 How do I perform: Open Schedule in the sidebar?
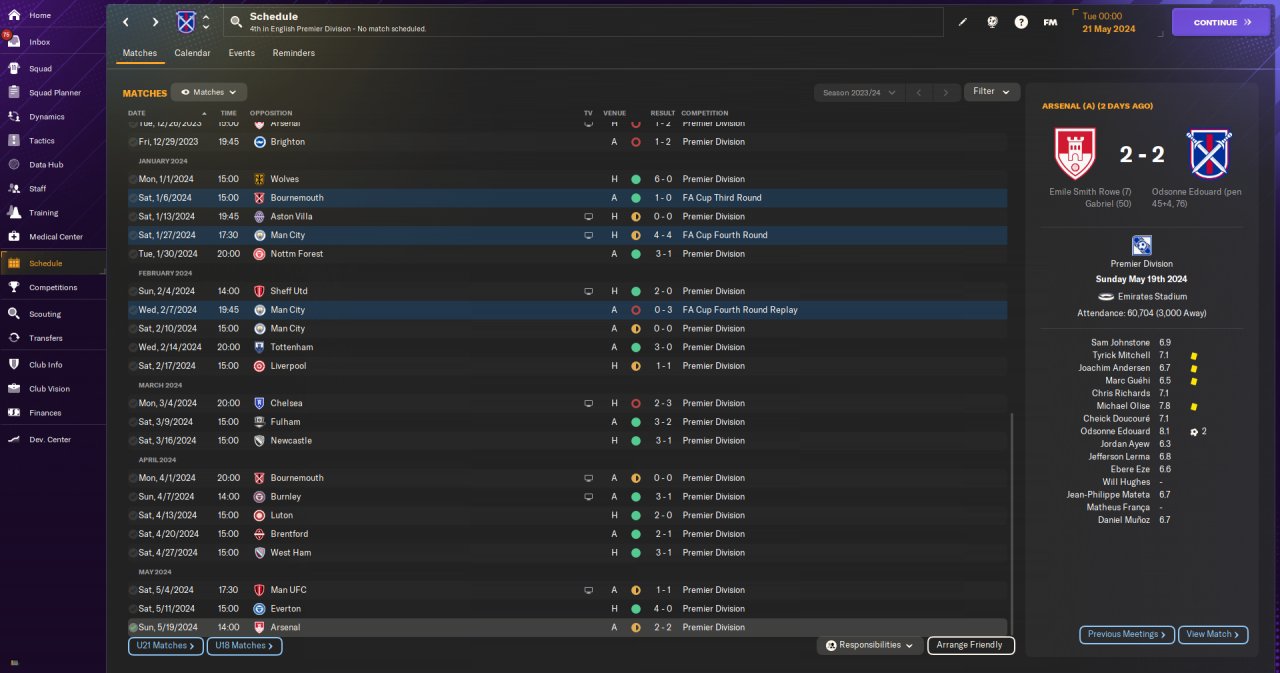53,263
